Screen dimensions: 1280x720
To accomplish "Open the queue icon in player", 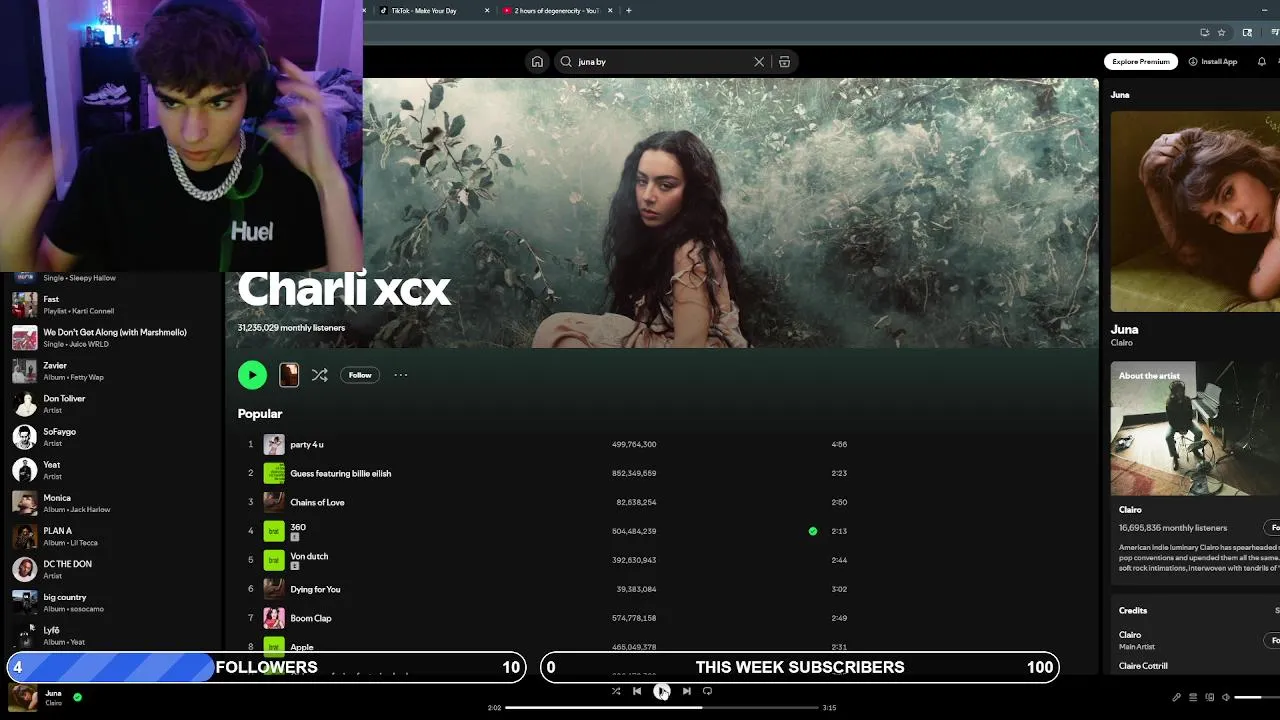I will (x=1193, y=697).
